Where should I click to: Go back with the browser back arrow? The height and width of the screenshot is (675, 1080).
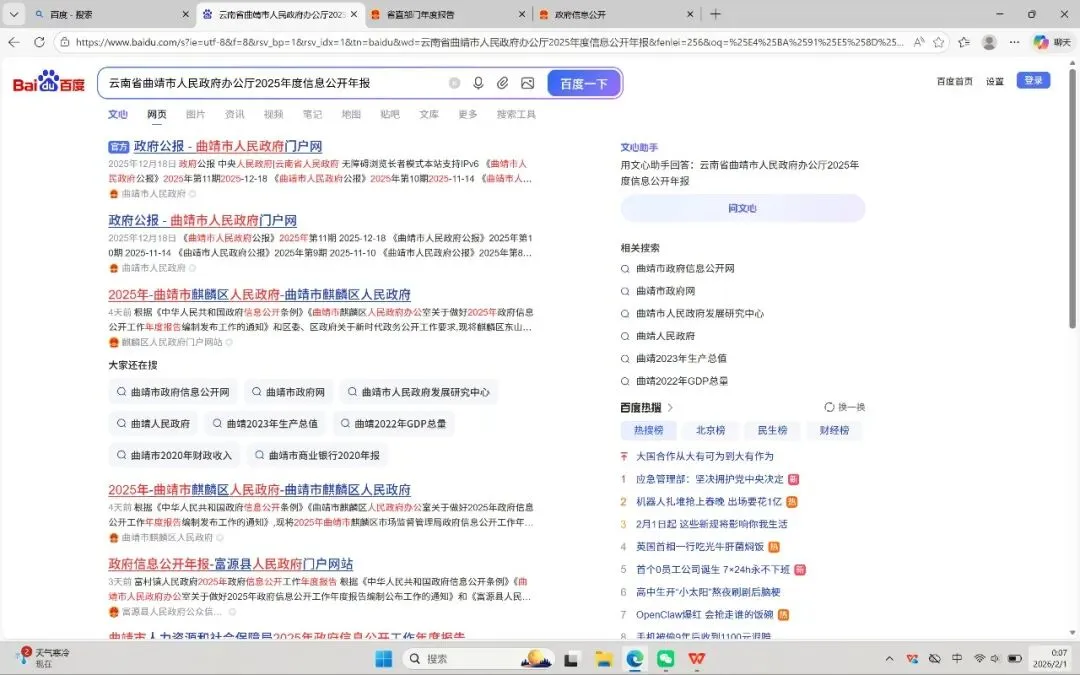pyautogui.click(x=14, y=42)
